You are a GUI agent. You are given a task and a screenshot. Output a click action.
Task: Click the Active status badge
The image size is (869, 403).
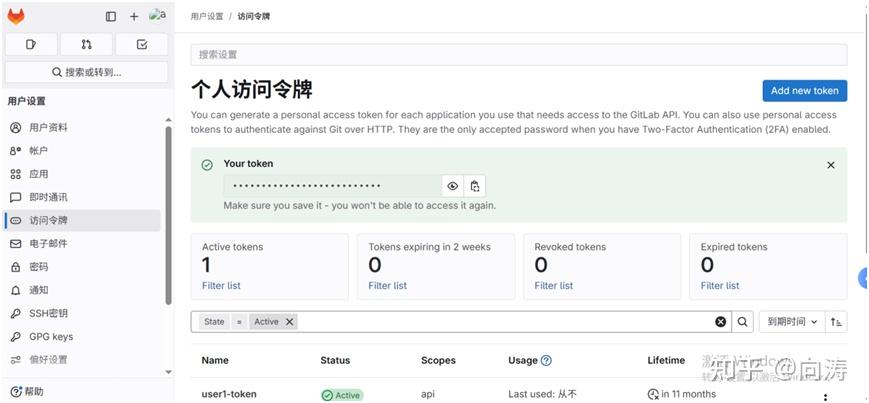(x=342, y=395)
